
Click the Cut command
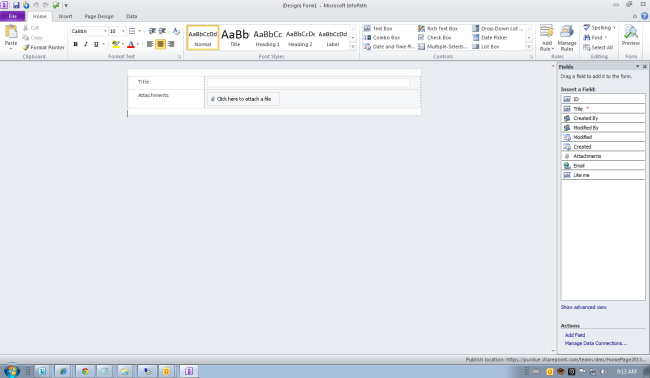[31, 28]
